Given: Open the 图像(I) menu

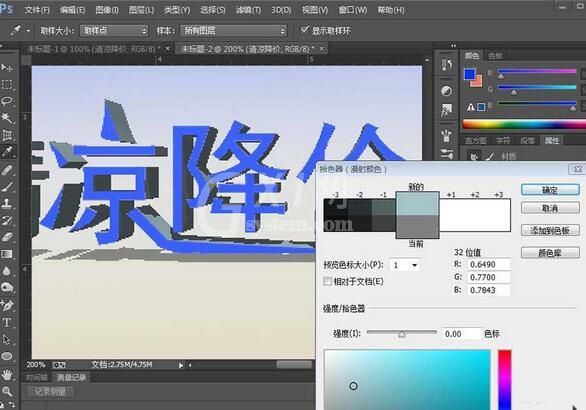Looking at the screenshot, I should 107,10.
